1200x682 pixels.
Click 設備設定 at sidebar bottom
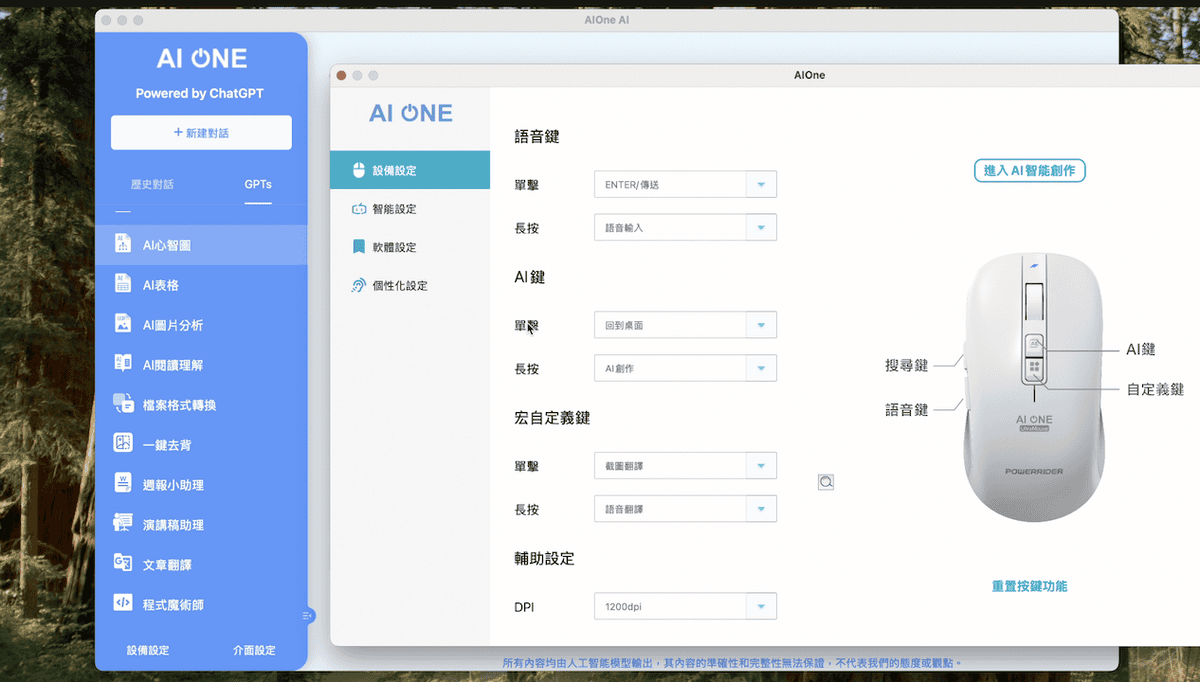coord(148,650)
